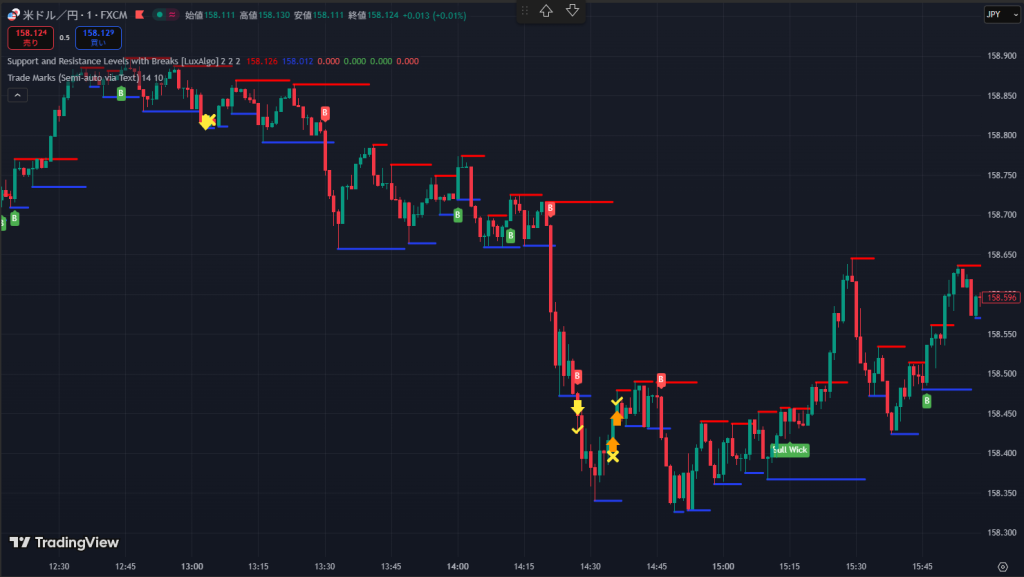
Task: Click the TradingView logo
Action: click(x=64, y=542)
